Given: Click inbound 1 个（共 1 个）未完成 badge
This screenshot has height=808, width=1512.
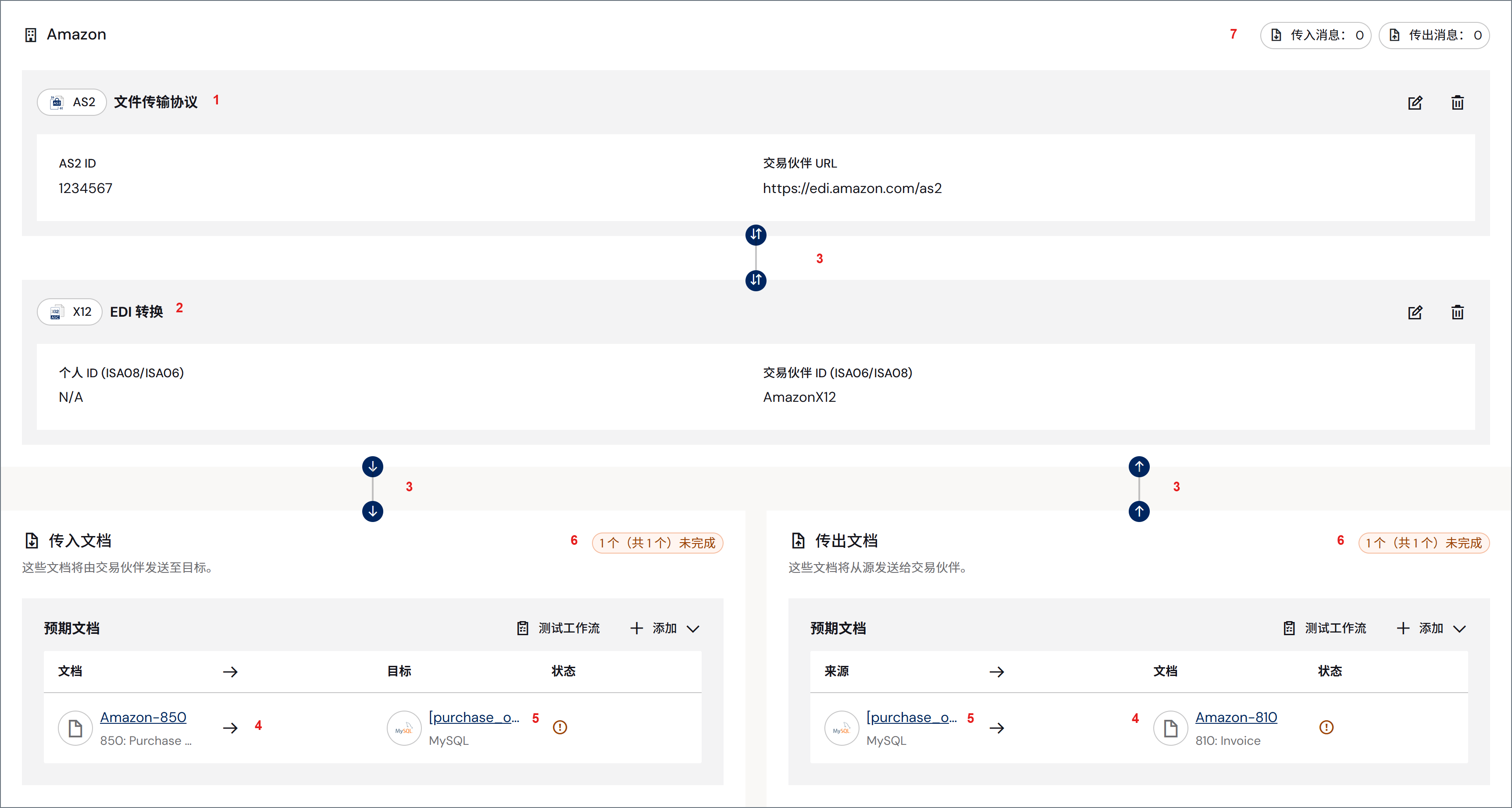Looking at the screenshot, I should pos(657,543).
